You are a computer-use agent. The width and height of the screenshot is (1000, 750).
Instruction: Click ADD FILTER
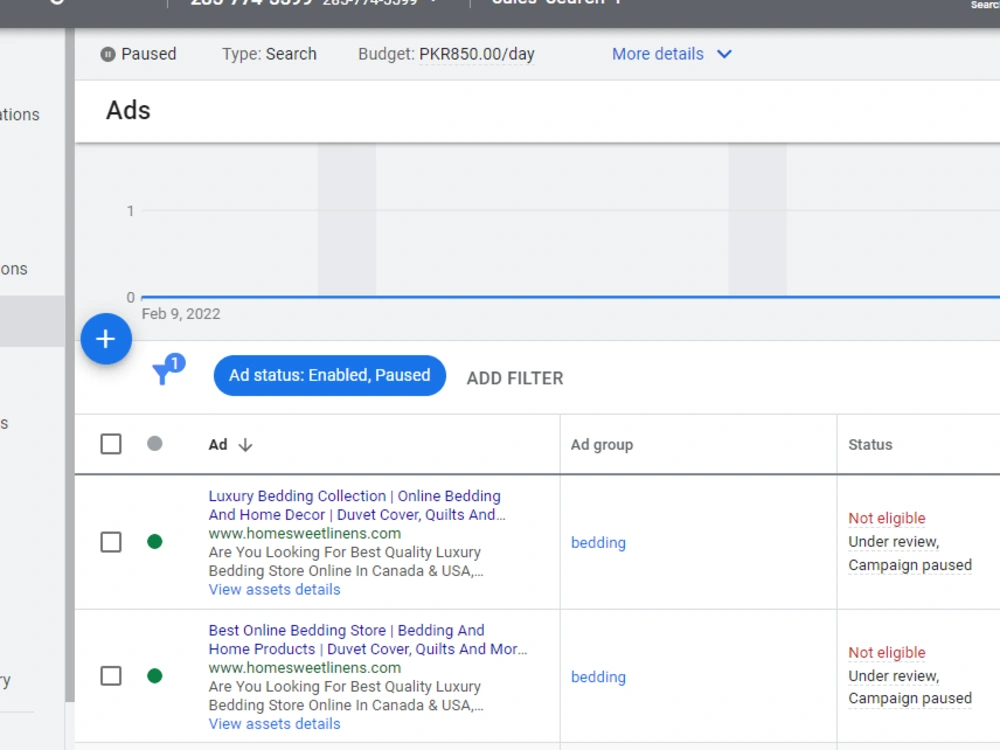pos(515,378)
